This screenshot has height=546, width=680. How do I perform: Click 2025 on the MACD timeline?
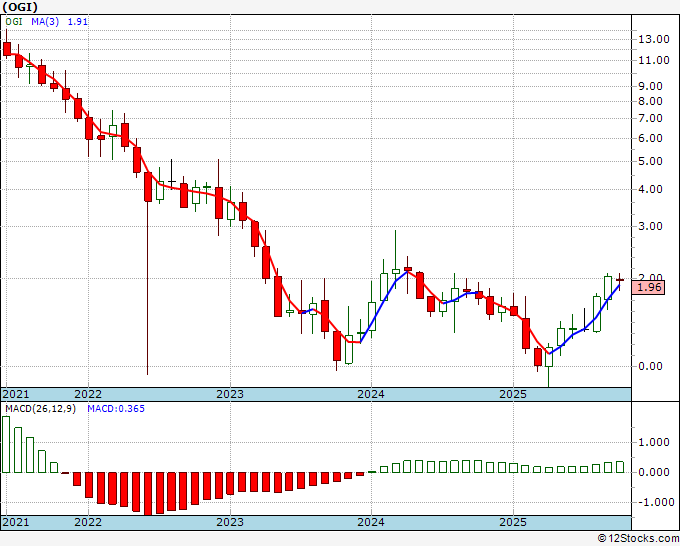coord(513,522)
